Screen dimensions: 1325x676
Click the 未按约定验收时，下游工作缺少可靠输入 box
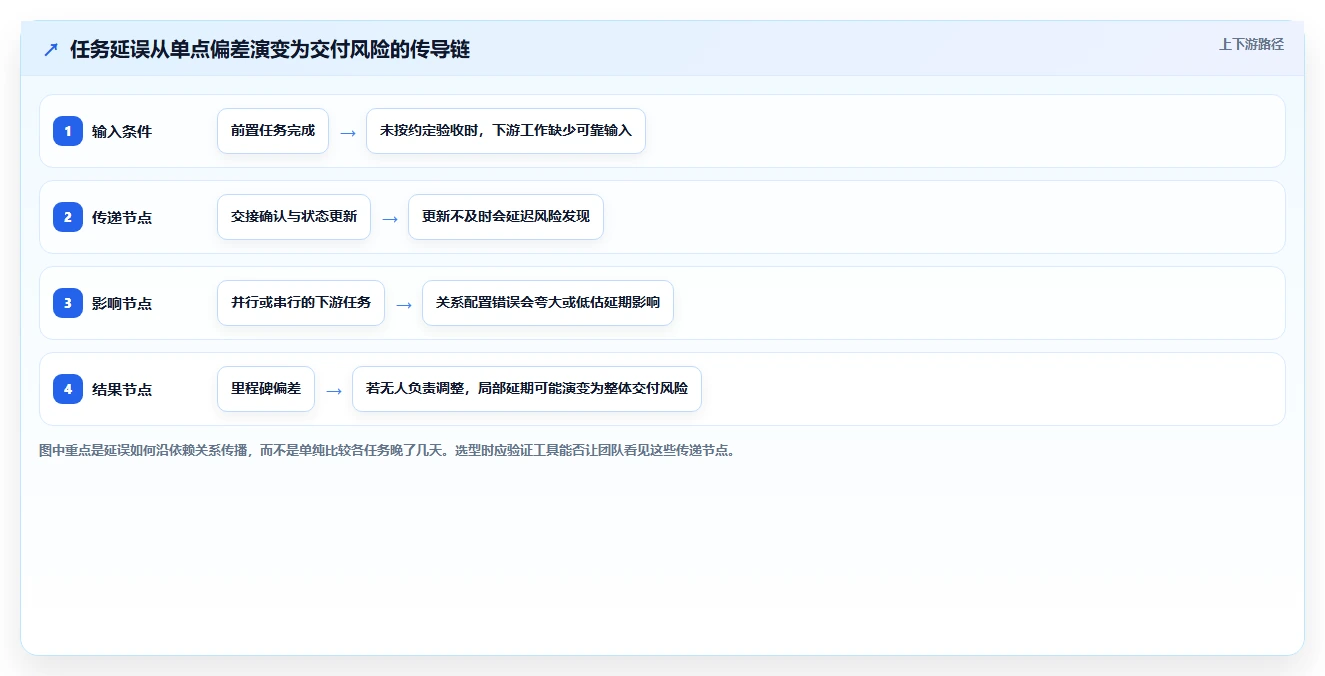[x=506, y=131]
